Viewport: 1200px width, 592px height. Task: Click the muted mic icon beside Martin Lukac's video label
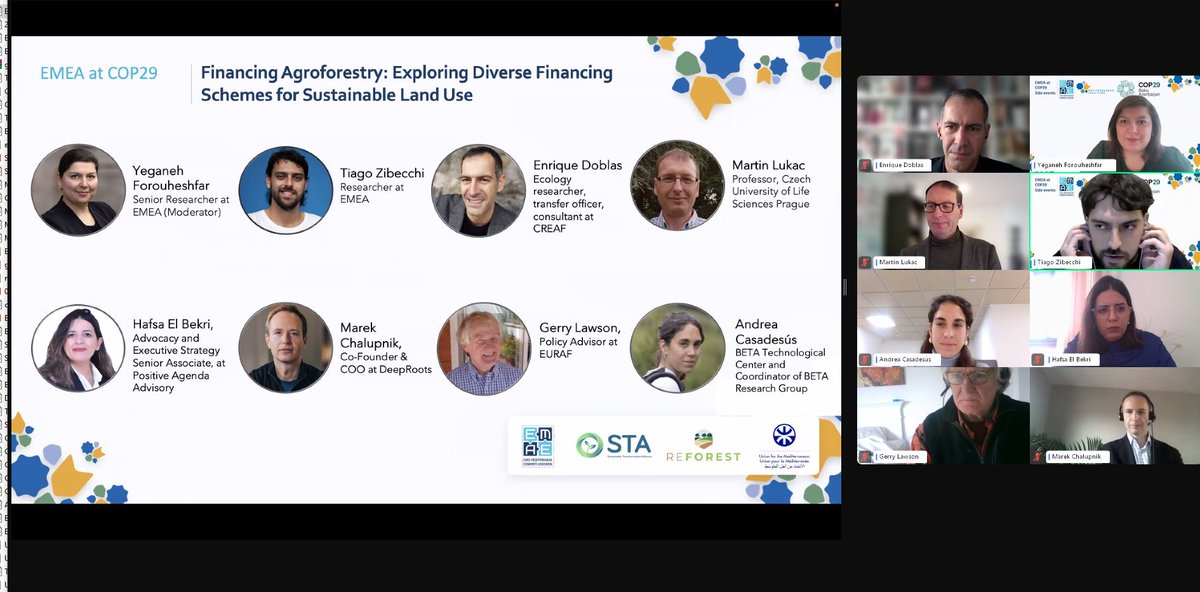pyautogui.click(x=865, y=262)
